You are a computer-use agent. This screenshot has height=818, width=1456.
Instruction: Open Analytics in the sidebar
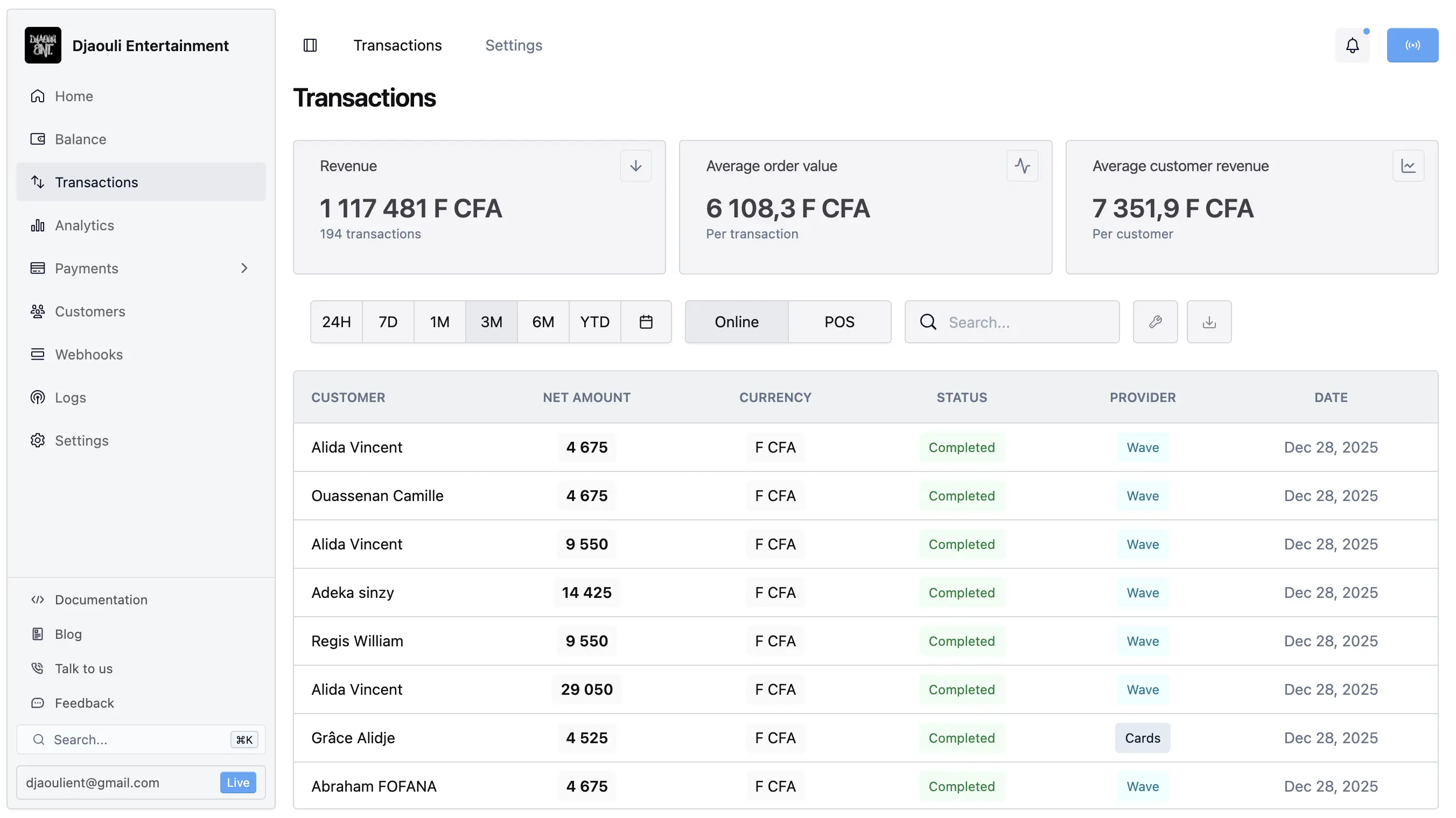(x=84, y=225)
